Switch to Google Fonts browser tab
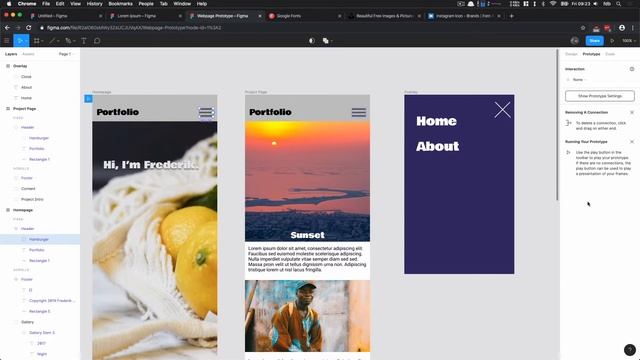 pyautogui.click(x=304, y=16)
